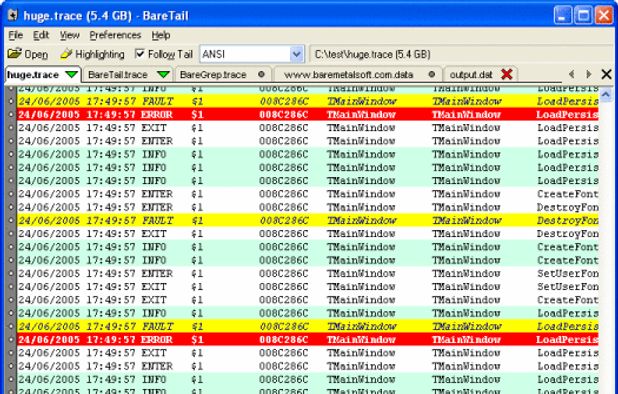Click bookmark dot beside ENTER CreateFont row
Image resolution: width=618 pixels, height=394 pixels.
click(11, 194)
